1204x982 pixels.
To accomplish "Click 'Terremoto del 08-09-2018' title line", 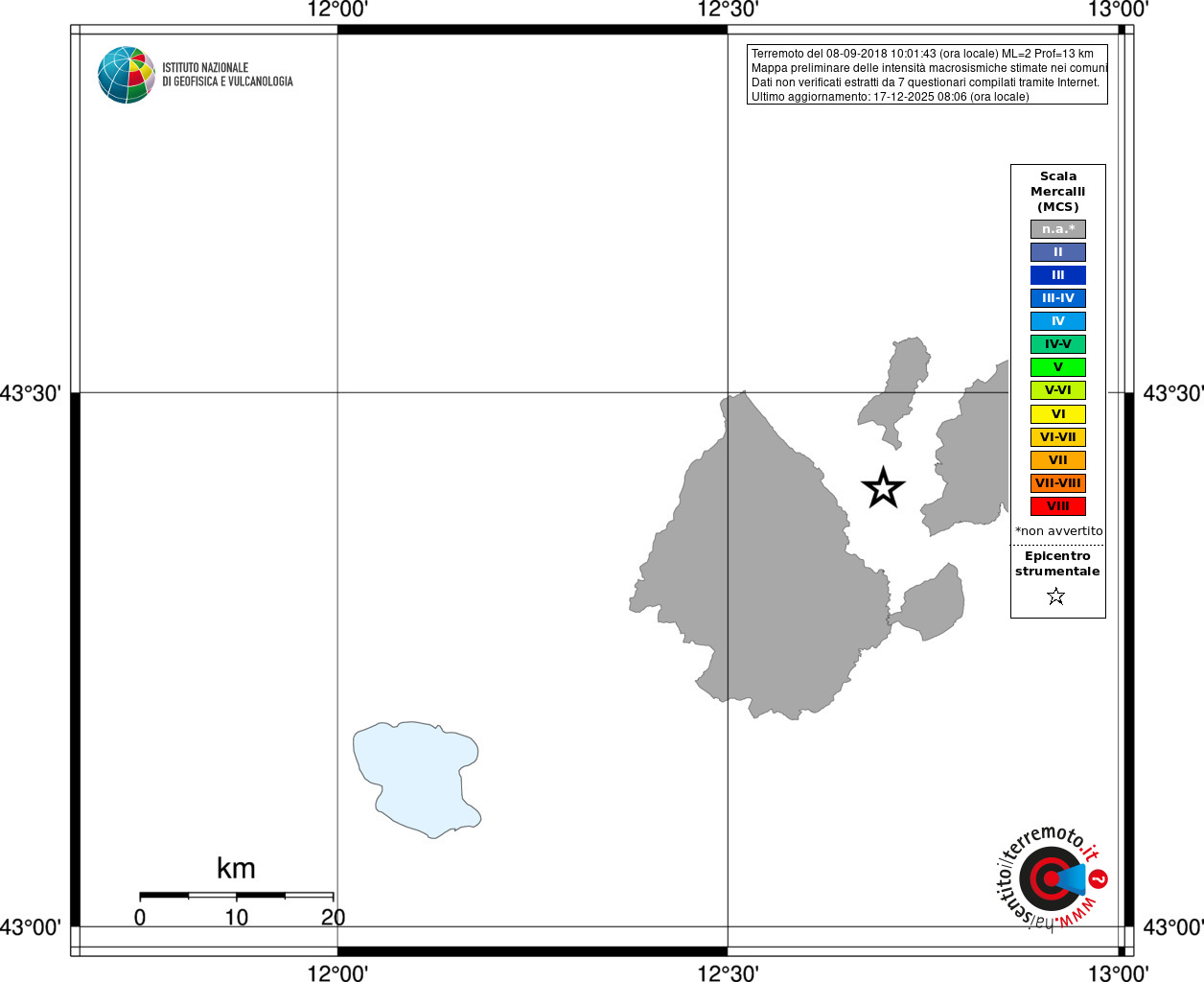I will point(922,54).
